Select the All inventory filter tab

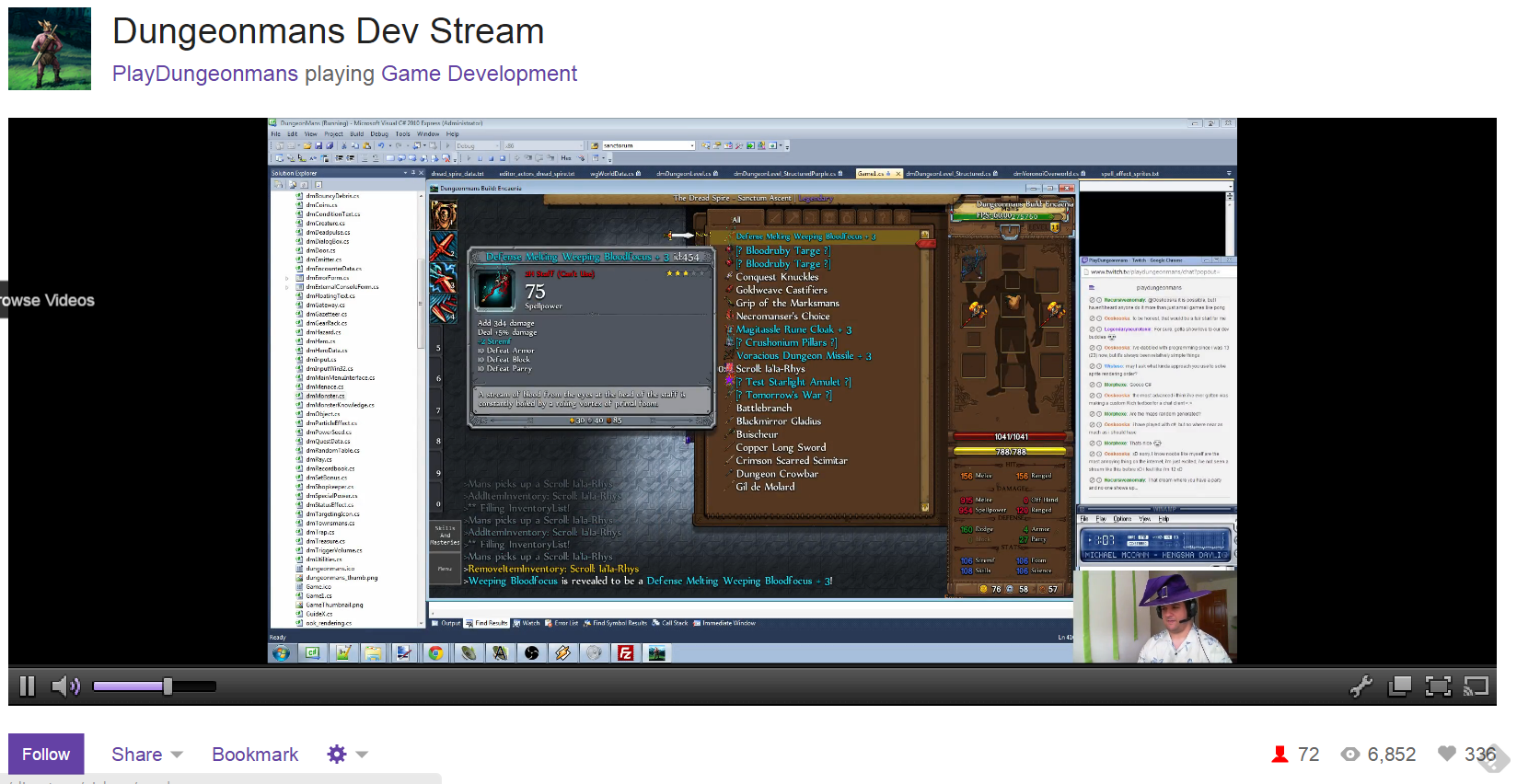[736, 218]
